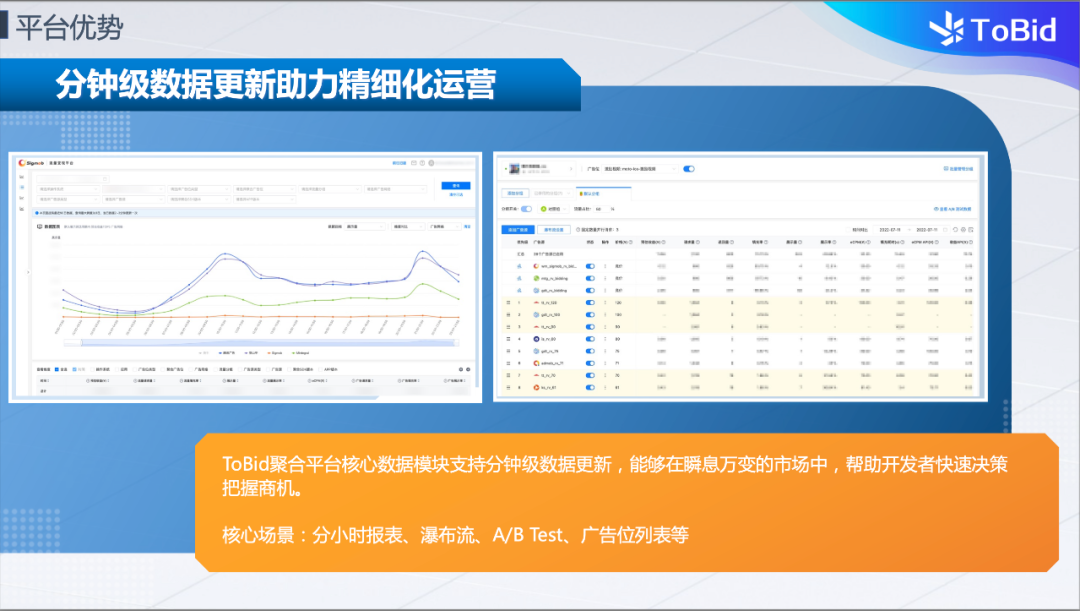
Task: Toggle status switch for the ks_rv_61 row
Action: 590,388
